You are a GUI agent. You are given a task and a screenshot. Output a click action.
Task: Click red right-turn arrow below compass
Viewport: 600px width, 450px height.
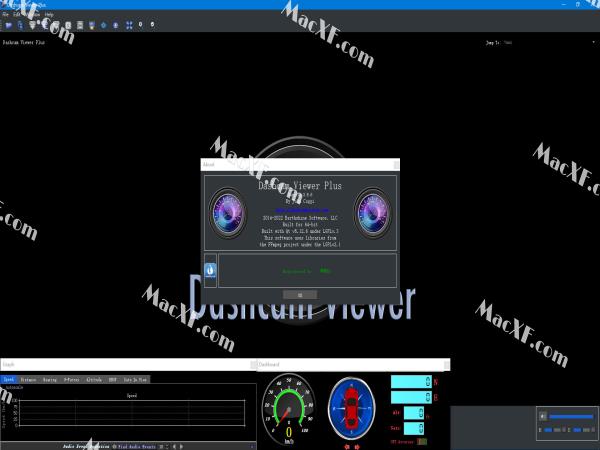(x=357, y=447)
